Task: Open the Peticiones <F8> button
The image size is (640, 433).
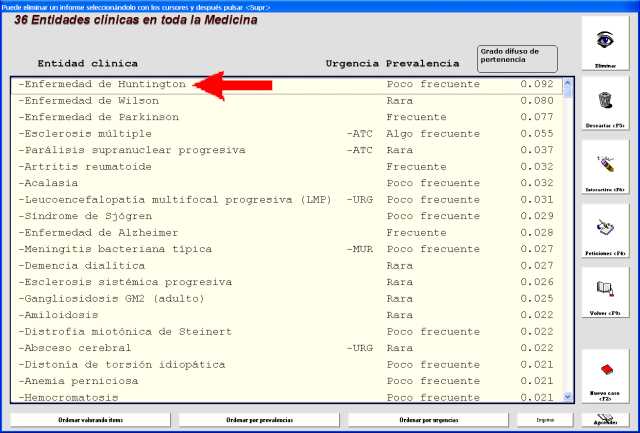Action: 605,231
